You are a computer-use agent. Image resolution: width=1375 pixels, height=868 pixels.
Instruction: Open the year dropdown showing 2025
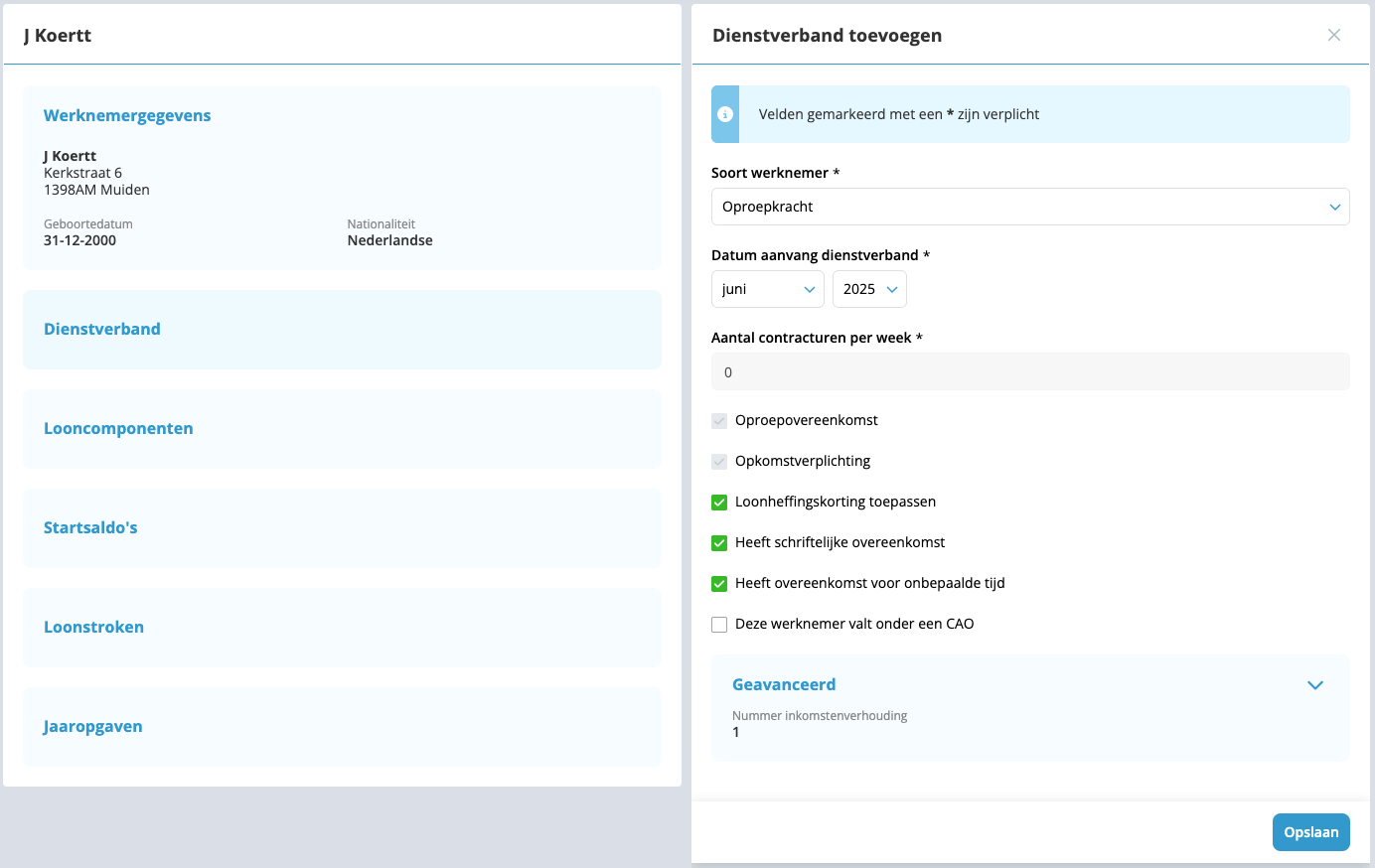coord(868,289)
